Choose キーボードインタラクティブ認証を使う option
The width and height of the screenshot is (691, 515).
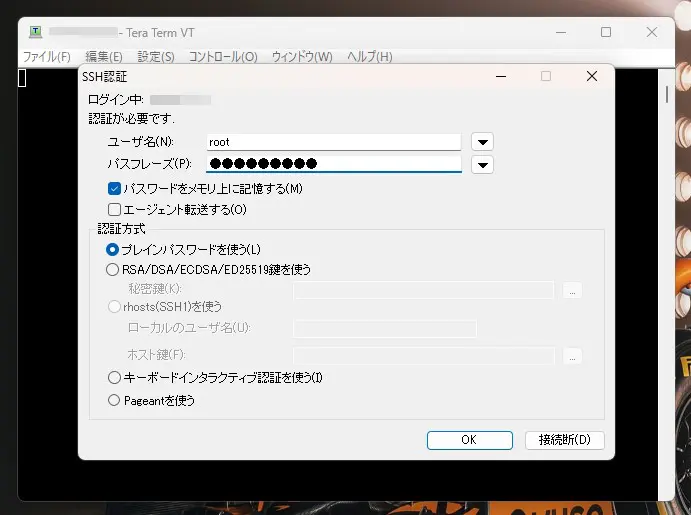coord(113,378)
